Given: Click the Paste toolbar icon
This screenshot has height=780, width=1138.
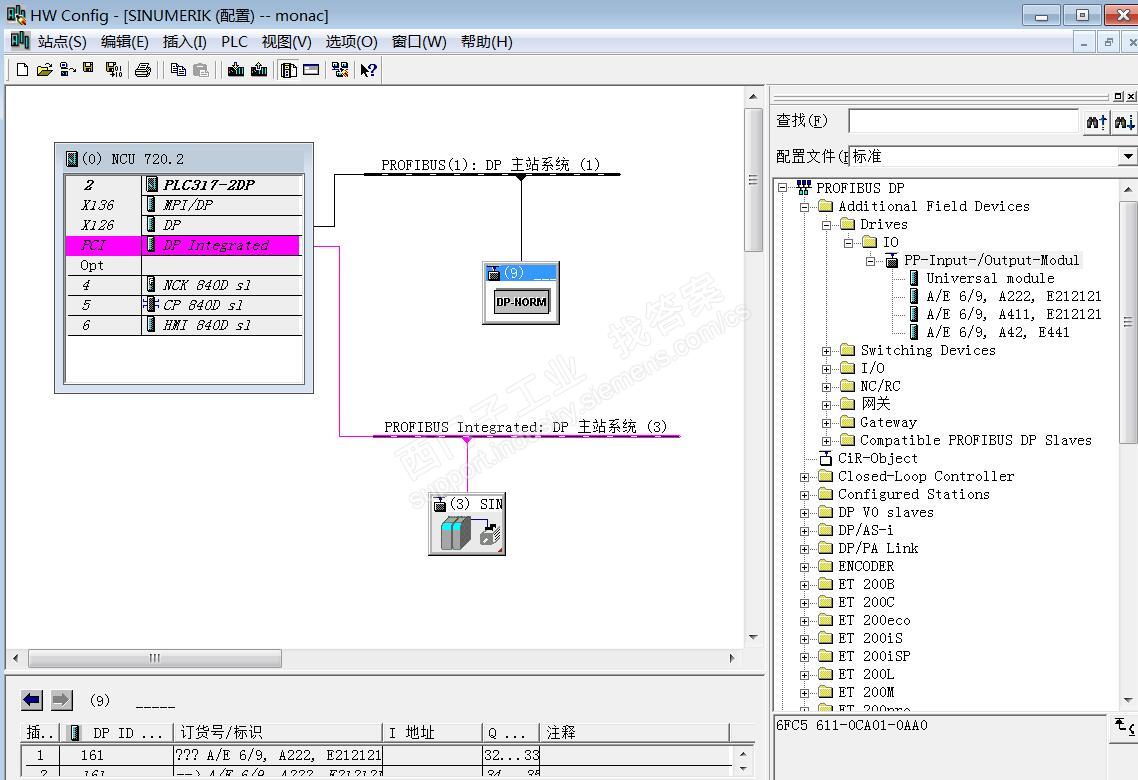Looking at the screenshot, I should (x=201, y=70).
